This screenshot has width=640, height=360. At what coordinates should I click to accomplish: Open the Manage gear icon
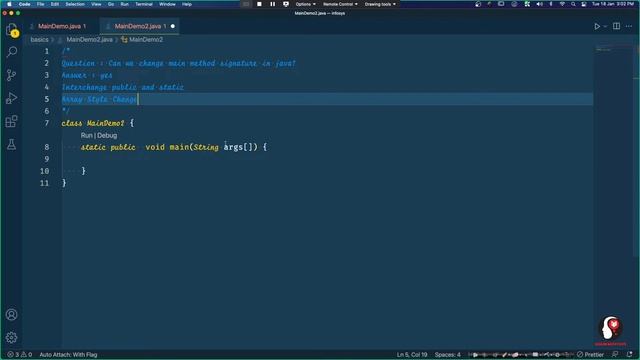(11, 337)
